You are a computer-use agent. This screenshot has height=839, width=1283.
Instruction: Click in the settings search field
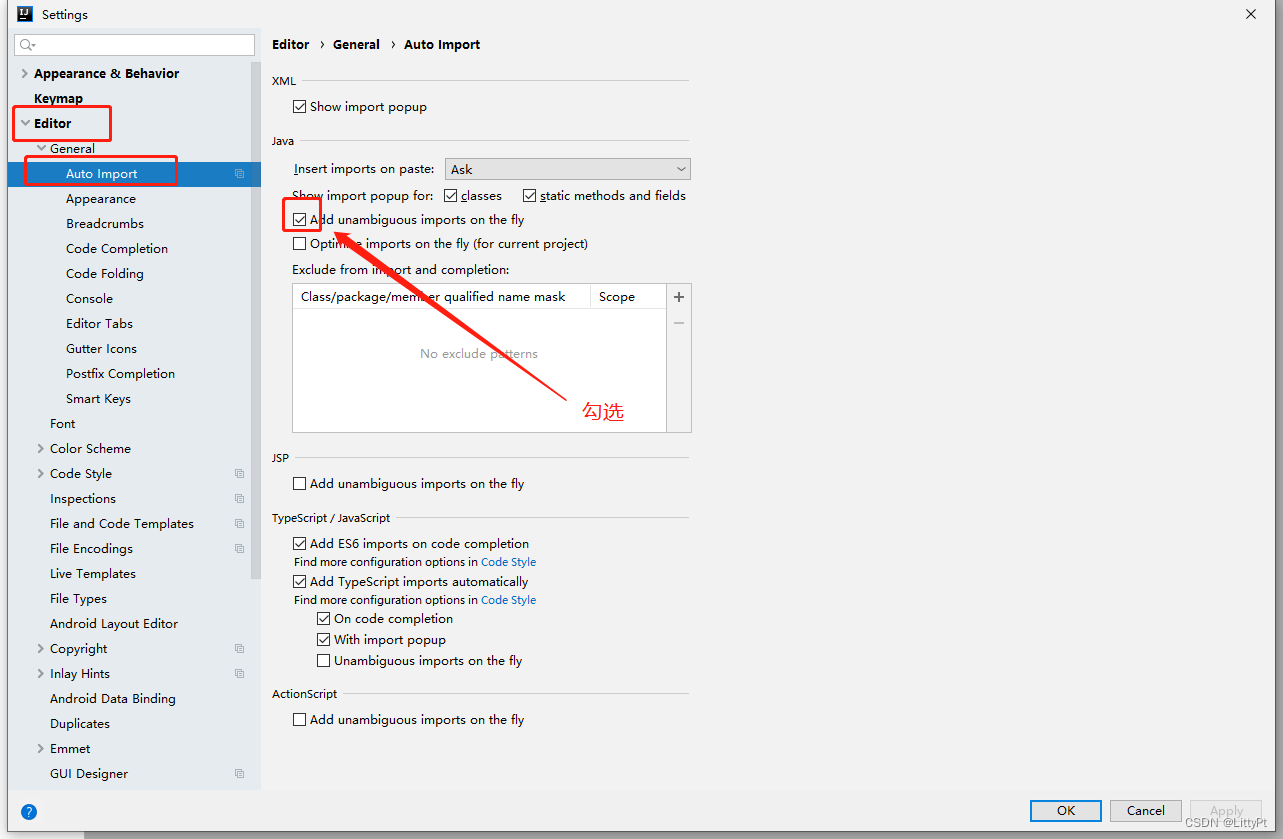135,45
